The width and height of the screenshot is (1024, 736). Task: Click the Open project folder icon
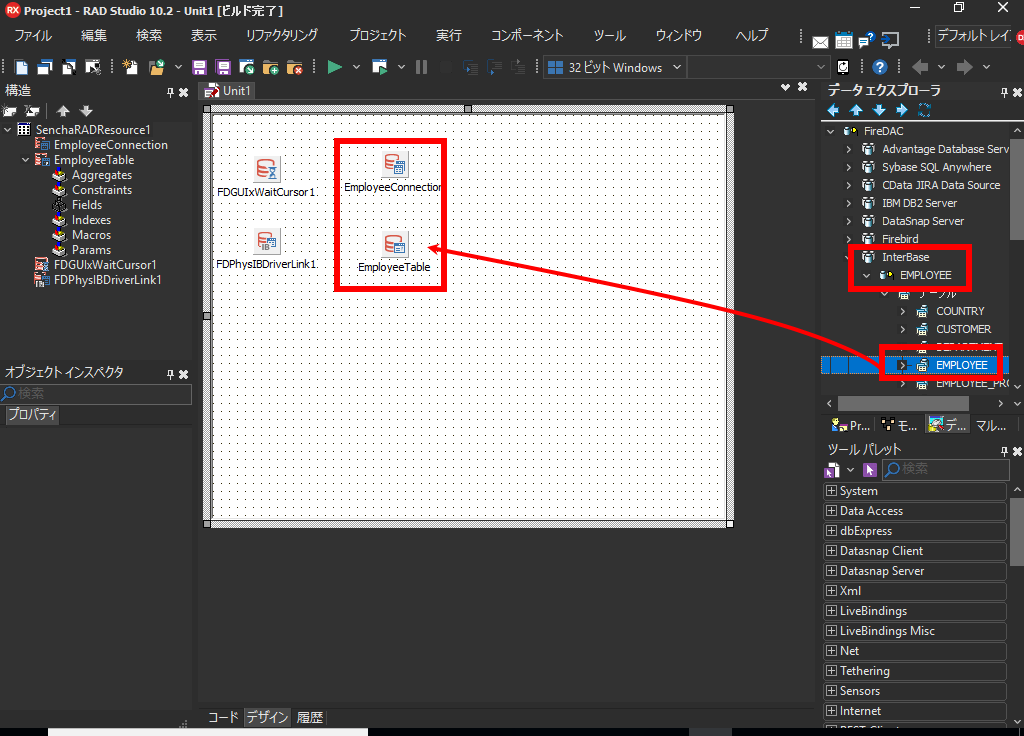coord(157,67)
